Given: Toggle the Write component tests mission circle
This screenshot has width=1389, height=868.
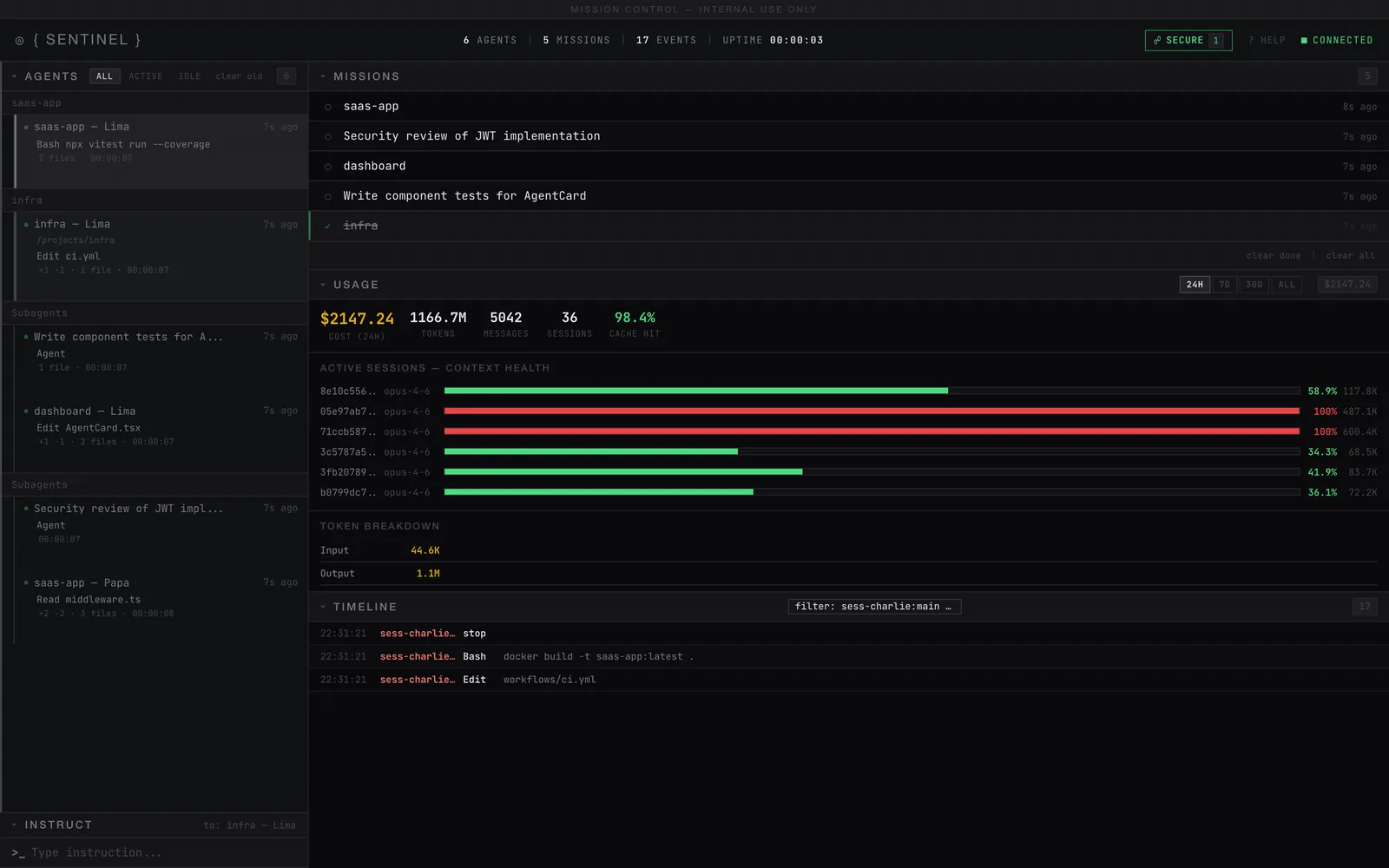Looking at the screenshot, I should (328, 197).
